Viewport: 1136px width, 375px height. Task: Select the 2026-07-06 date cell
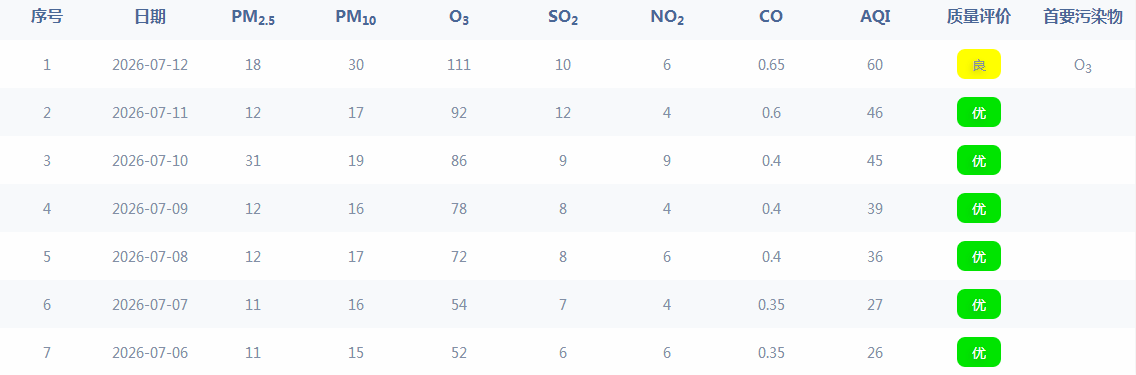[x=150, y=353]
